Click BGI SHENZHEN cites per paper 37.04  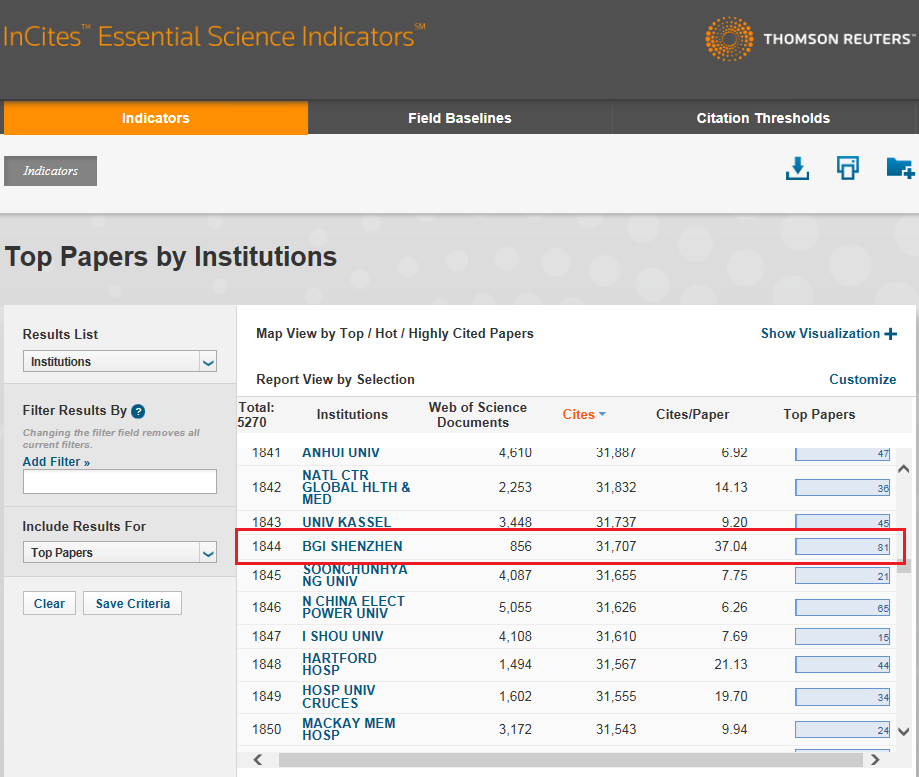[730, 546]
